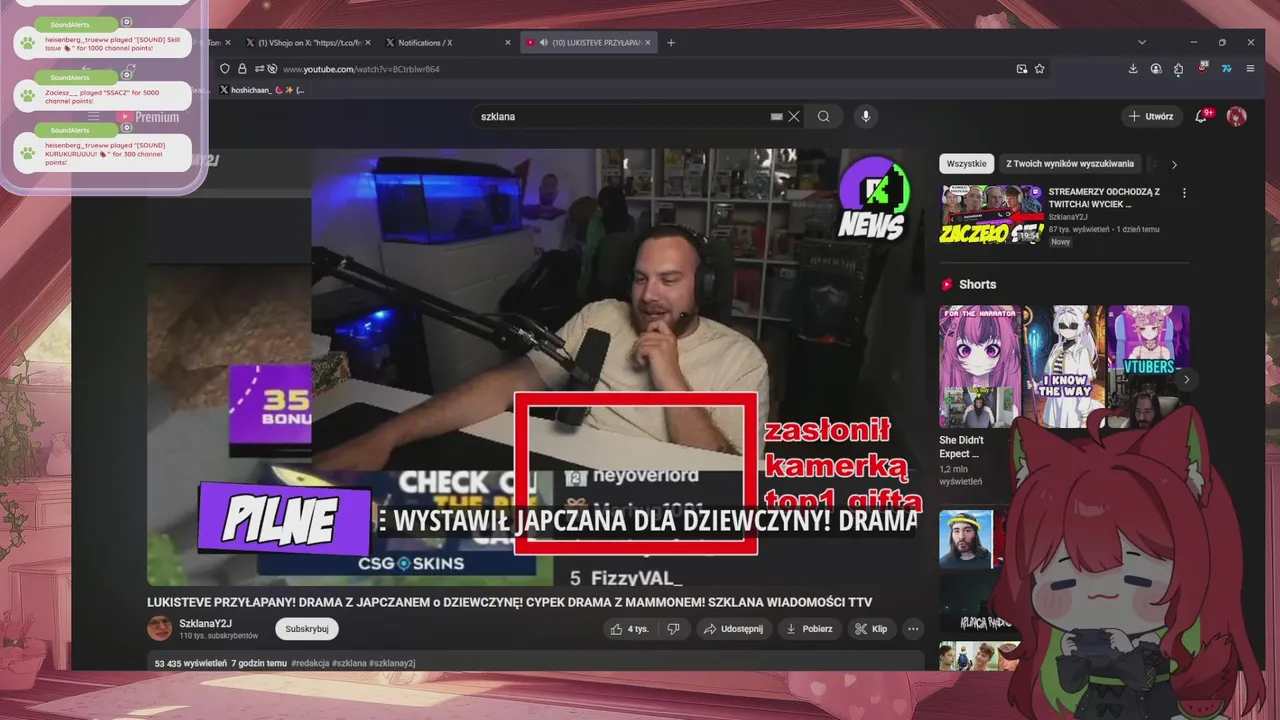Click the YouTube search magnifier button
This screenshot has height=720, width=1280.
823,116
